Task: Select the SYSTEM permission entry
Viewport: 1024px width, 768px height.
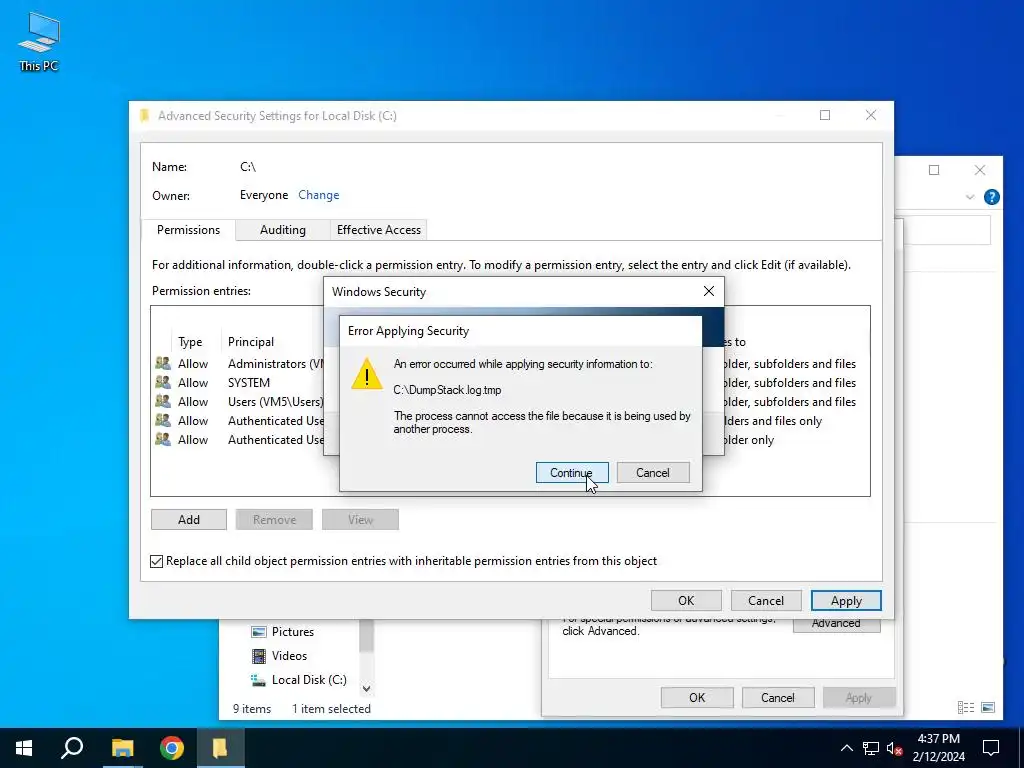Action: pyautogui.click(x=239, y=383)
